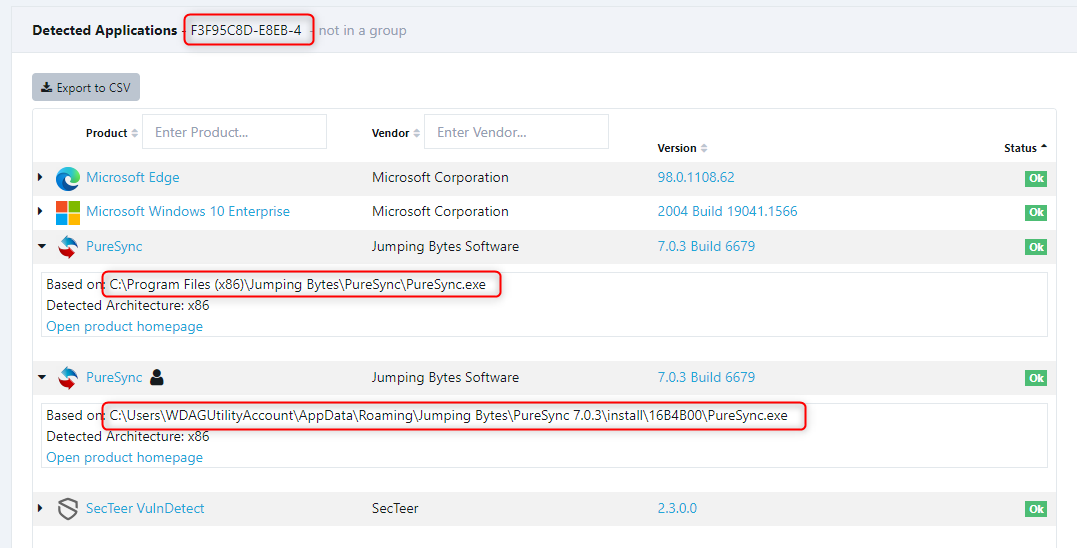Screen dimensions: 1077x548
Task: Click the WDAGUtilityAccount PureSync.exe path
Action: [x=449, y=415]
